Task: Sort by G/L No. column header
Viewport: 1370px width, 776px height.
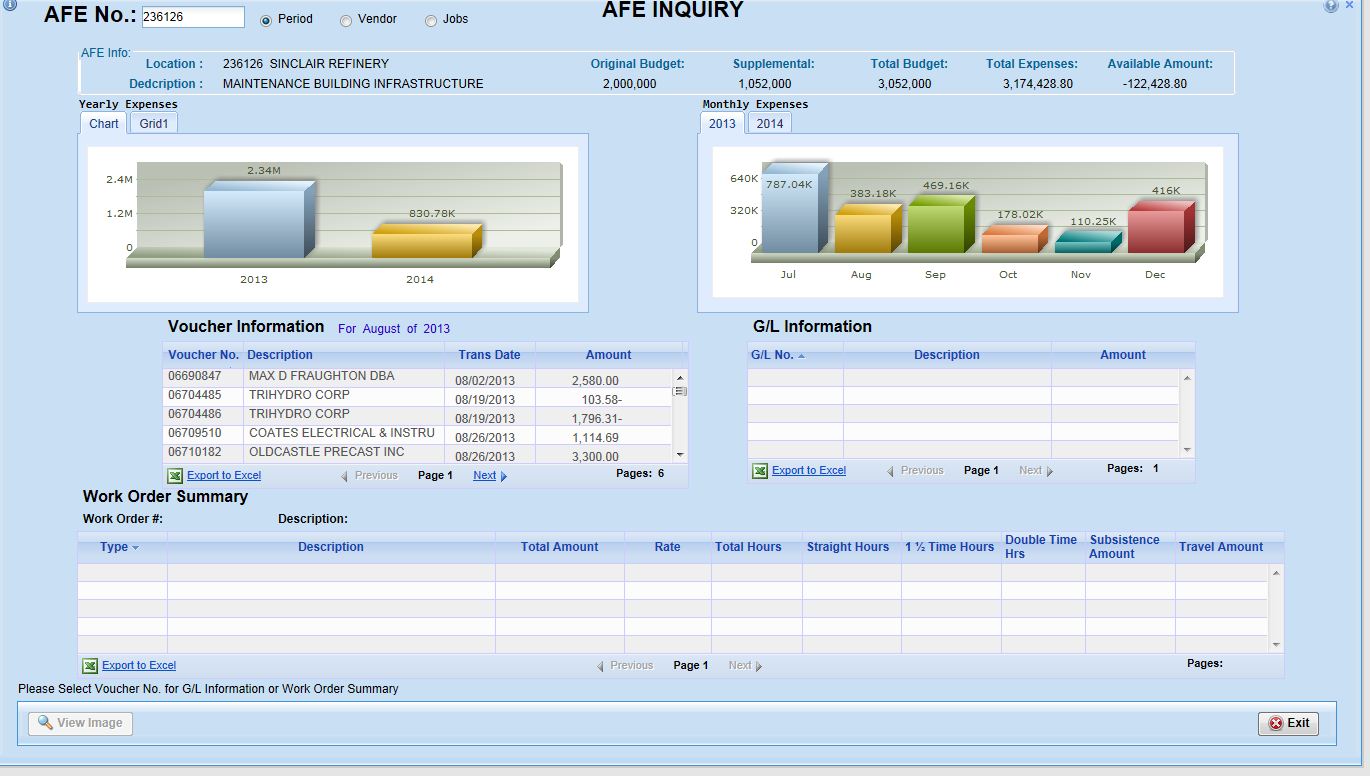Action: [795, 355]
